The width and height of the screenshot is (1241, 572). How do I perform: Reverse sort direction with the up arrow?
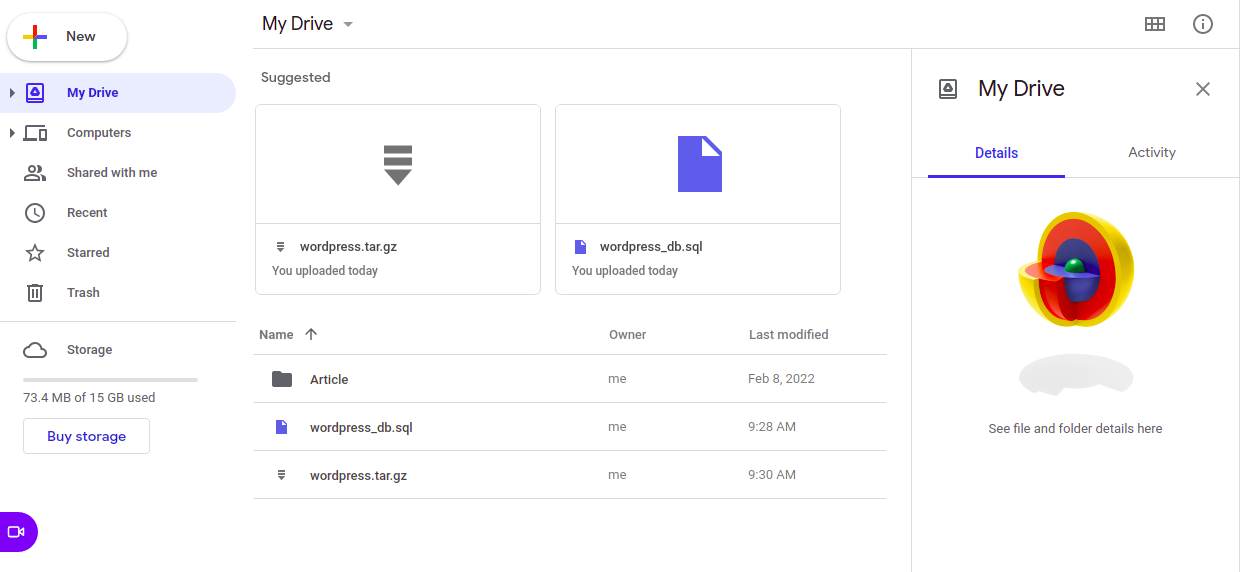click(311, 335)
